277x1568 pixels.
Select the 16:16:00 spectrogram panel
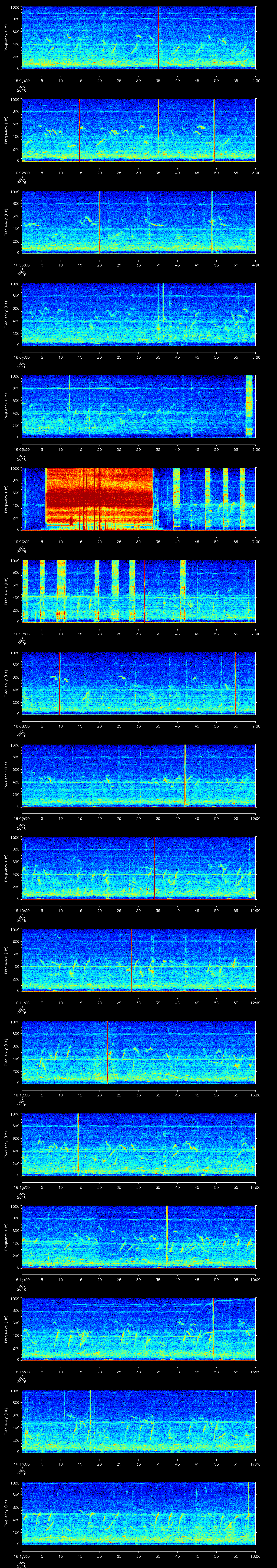point(138,1421)
